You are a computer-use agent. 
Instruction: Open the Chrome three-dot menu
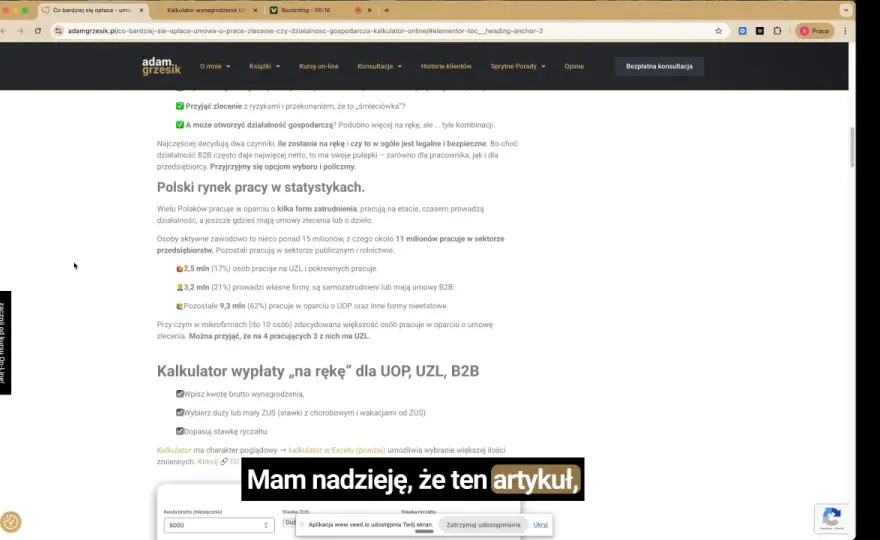845,31
